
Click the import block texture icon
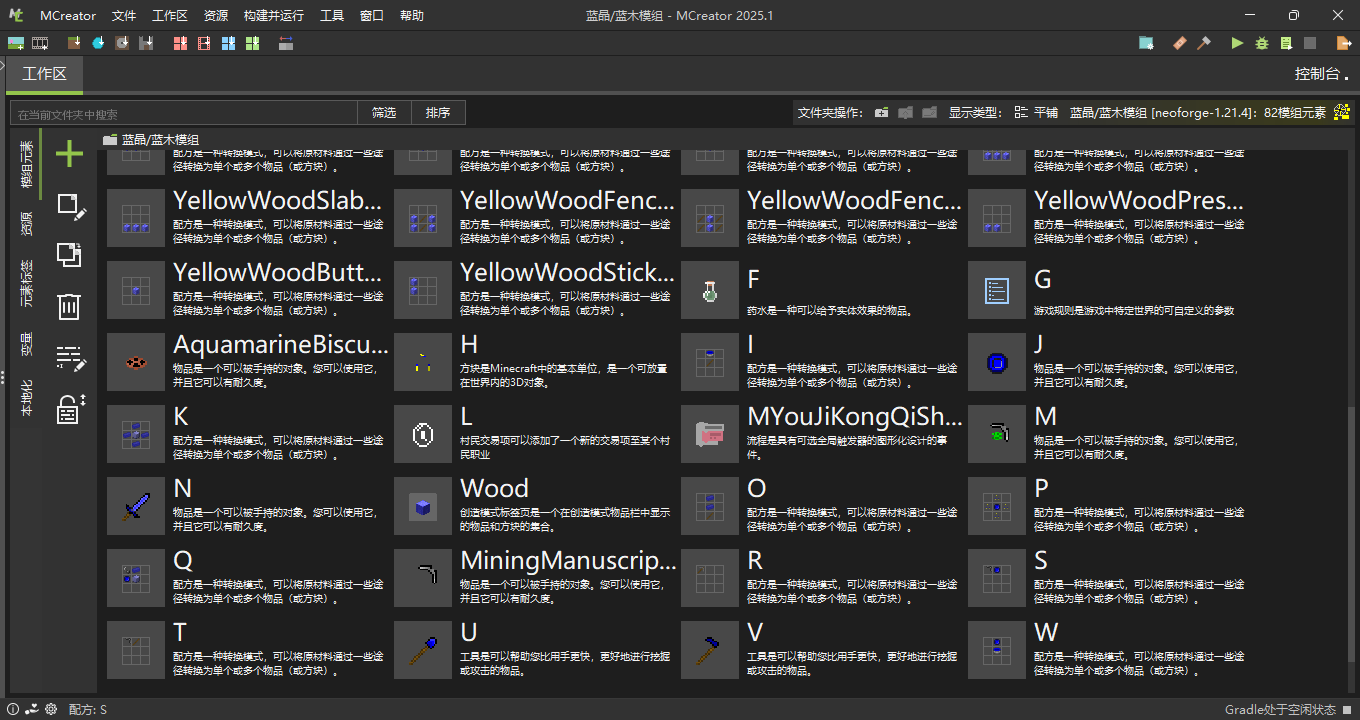pyautogui.click(x=74, y=43)
